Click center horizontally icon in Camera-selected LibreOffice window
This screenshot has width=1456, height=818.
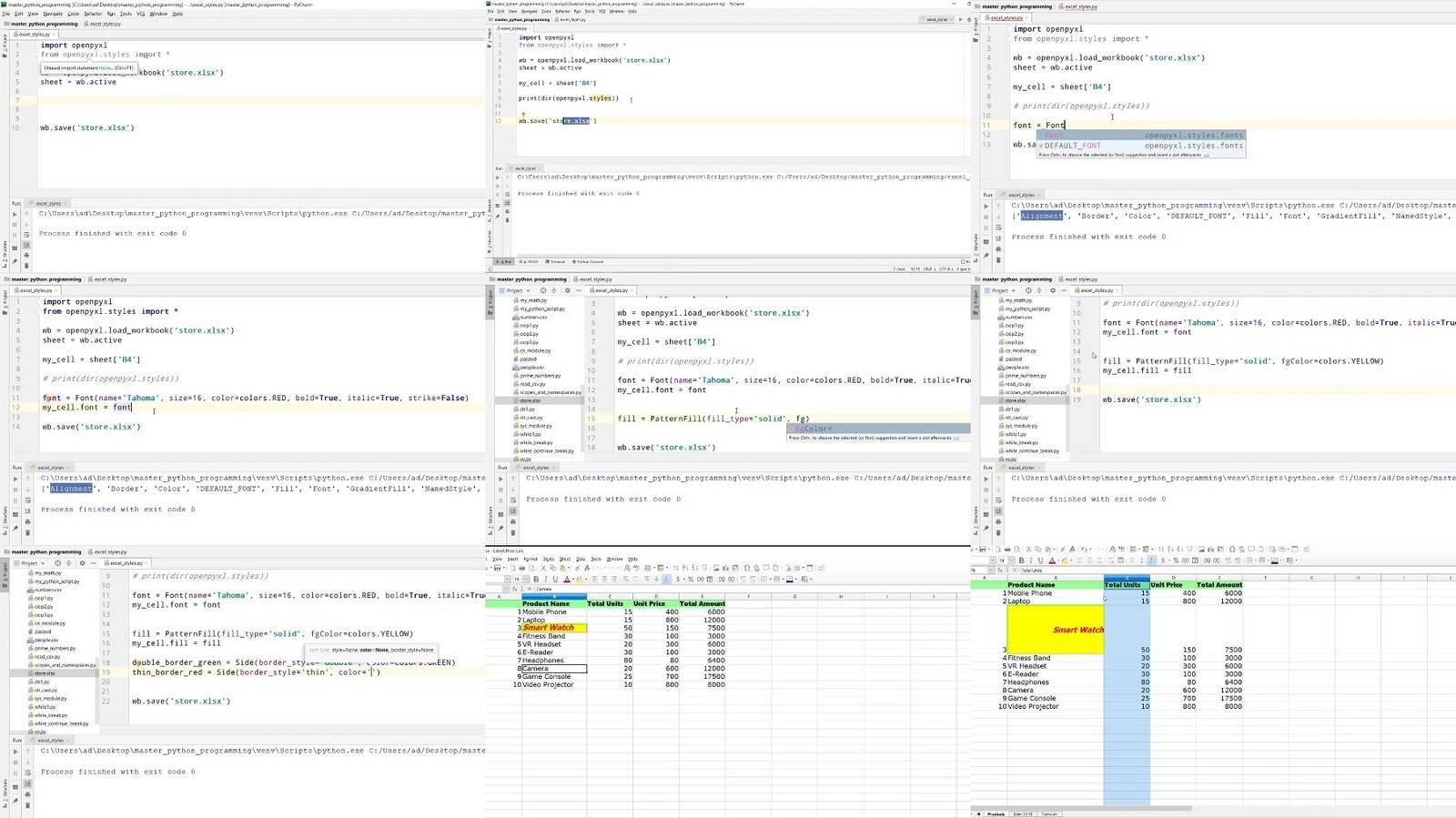pos(604,579)
